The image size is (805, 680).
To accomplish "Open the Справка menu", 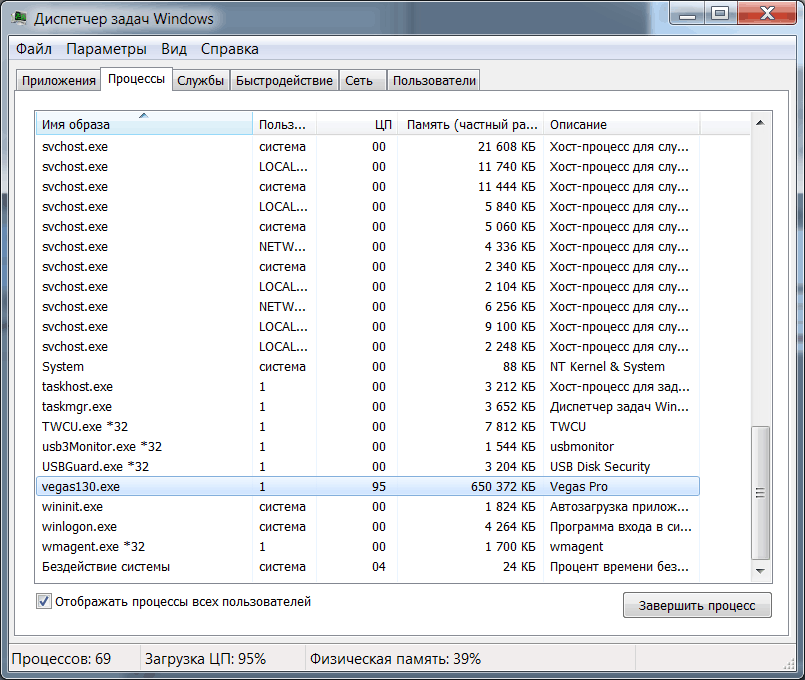I will click(229, 49).
